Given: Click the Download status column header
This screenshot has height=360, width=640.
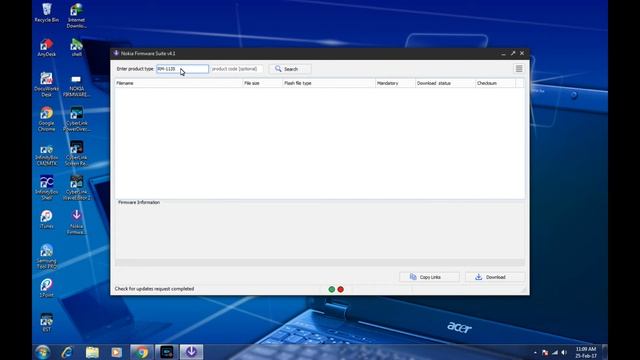Looking at the screenshot, I should [445, 83].
